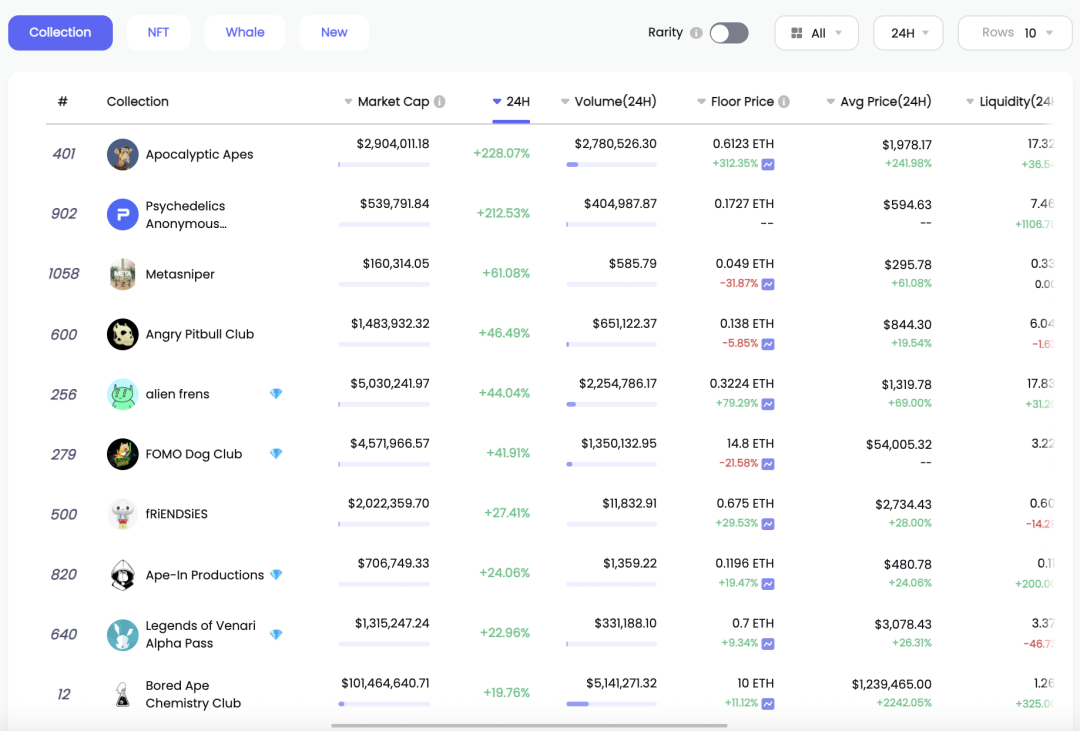This screenshot has width=1080, height=731.
Task: Open Bored Ape Chemistry Club name link
Action: pyautogui.click(x=193, y=694)
